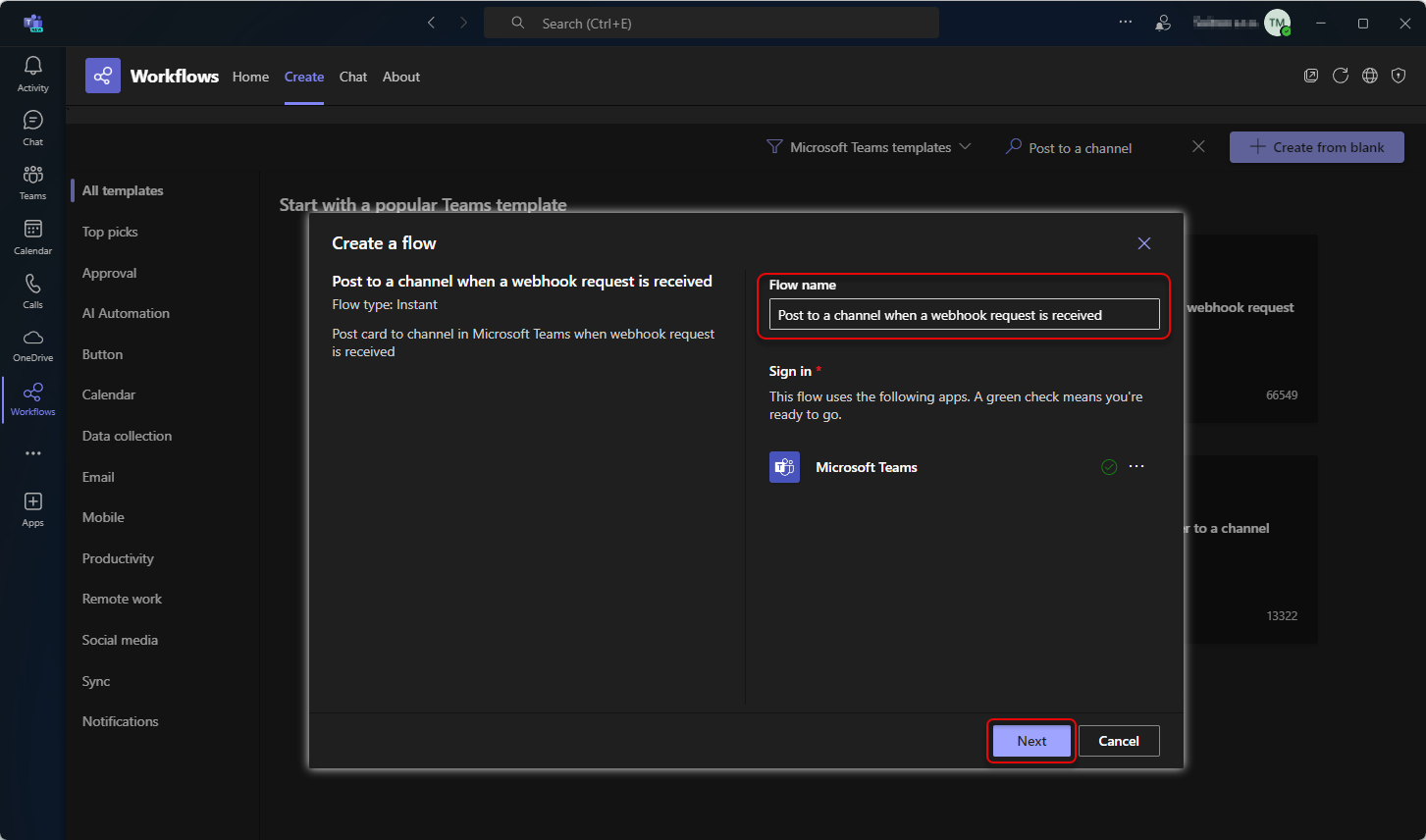The image size is (1426, 840).
Task: Click Create from blank
Action: (1316, 146)
